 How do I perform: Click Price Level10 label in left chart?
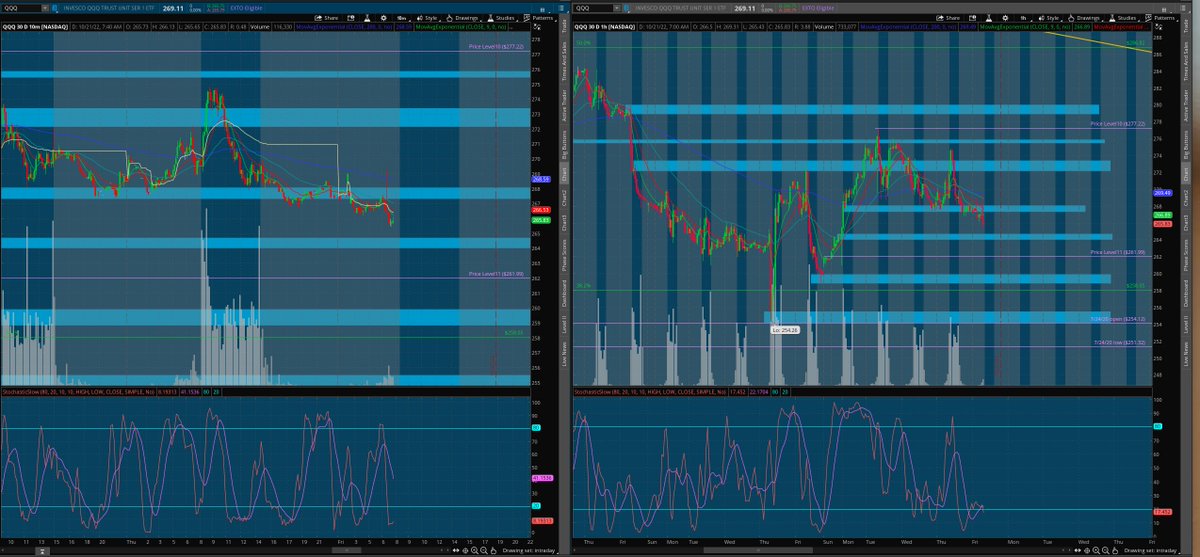click(496, 46)
